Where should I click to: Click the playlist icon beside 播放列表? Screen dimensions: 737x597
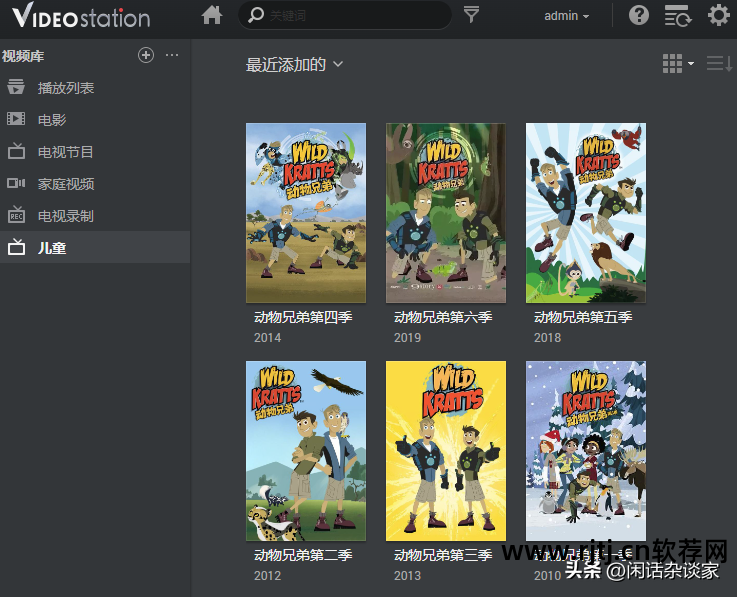16,87
